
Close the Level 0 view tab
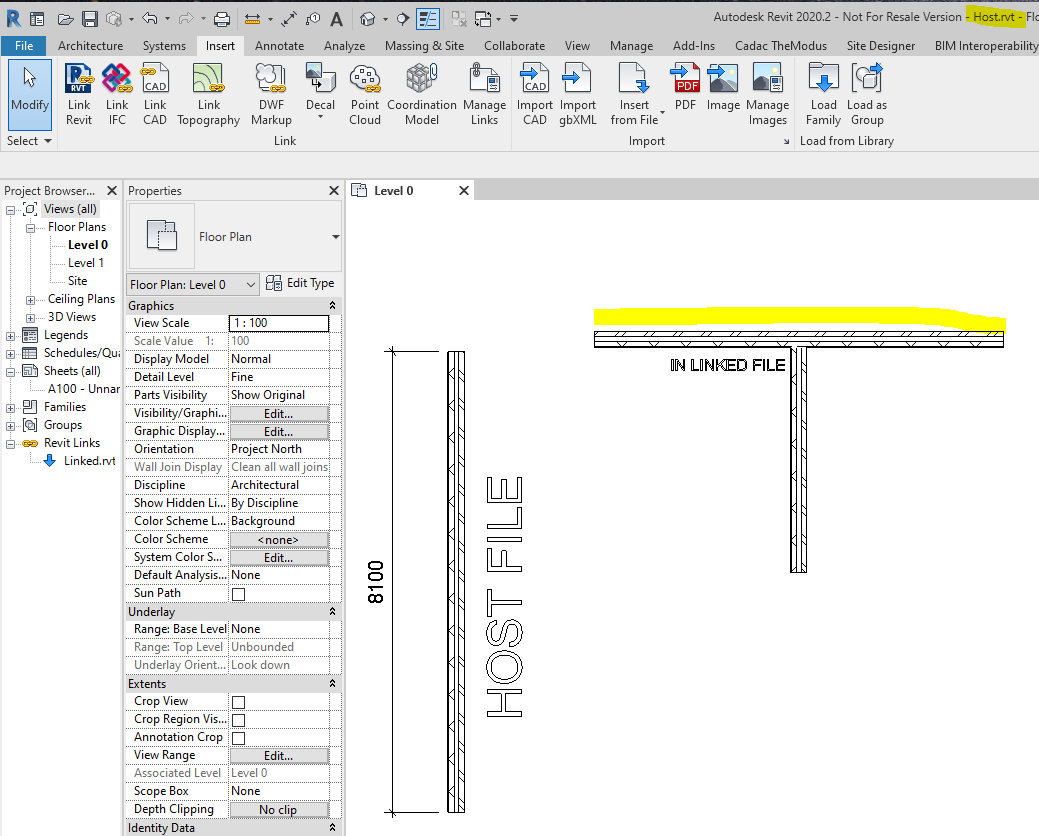(464, 191)
